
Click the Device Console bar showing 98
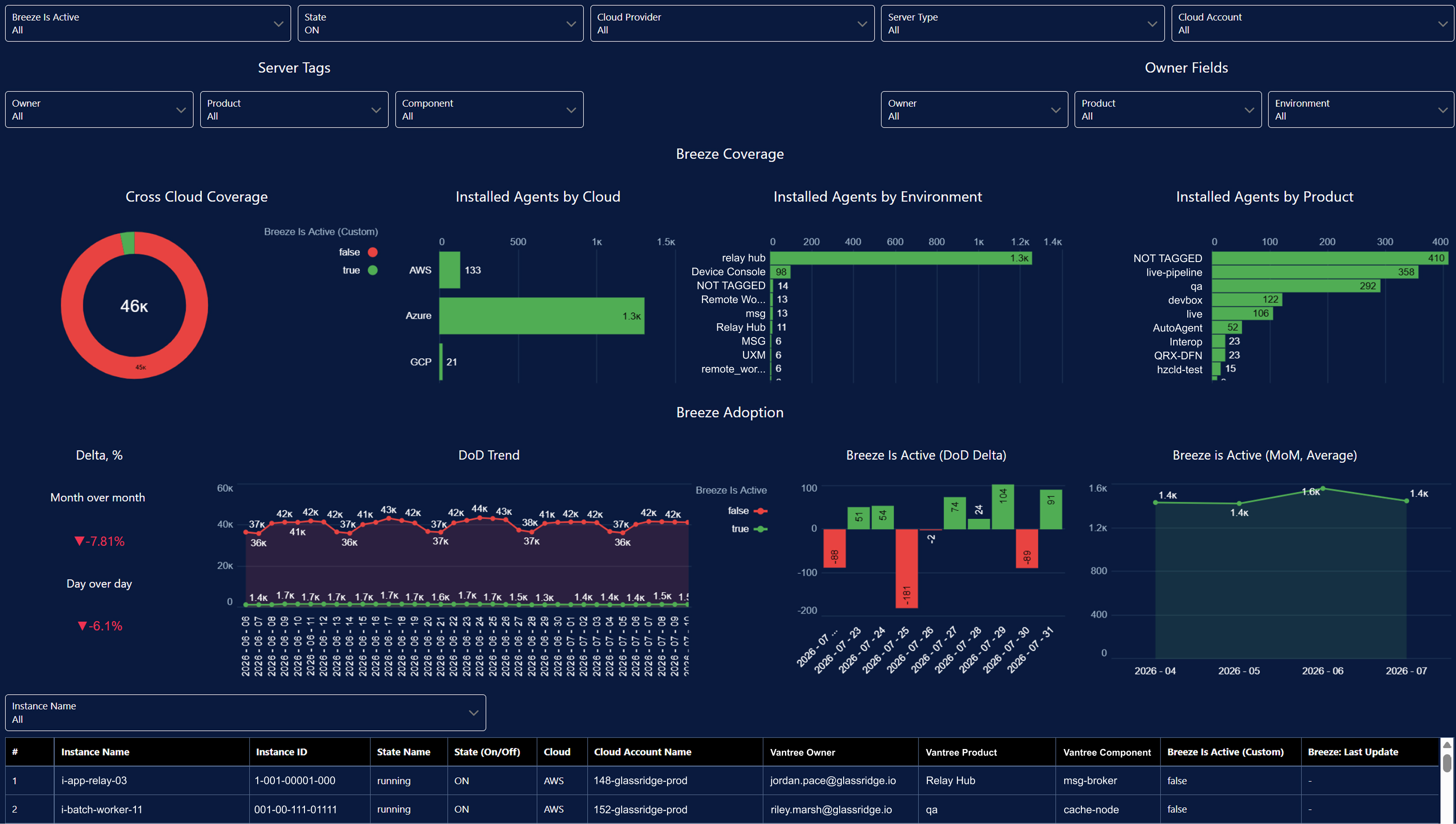tap(781, 272)
